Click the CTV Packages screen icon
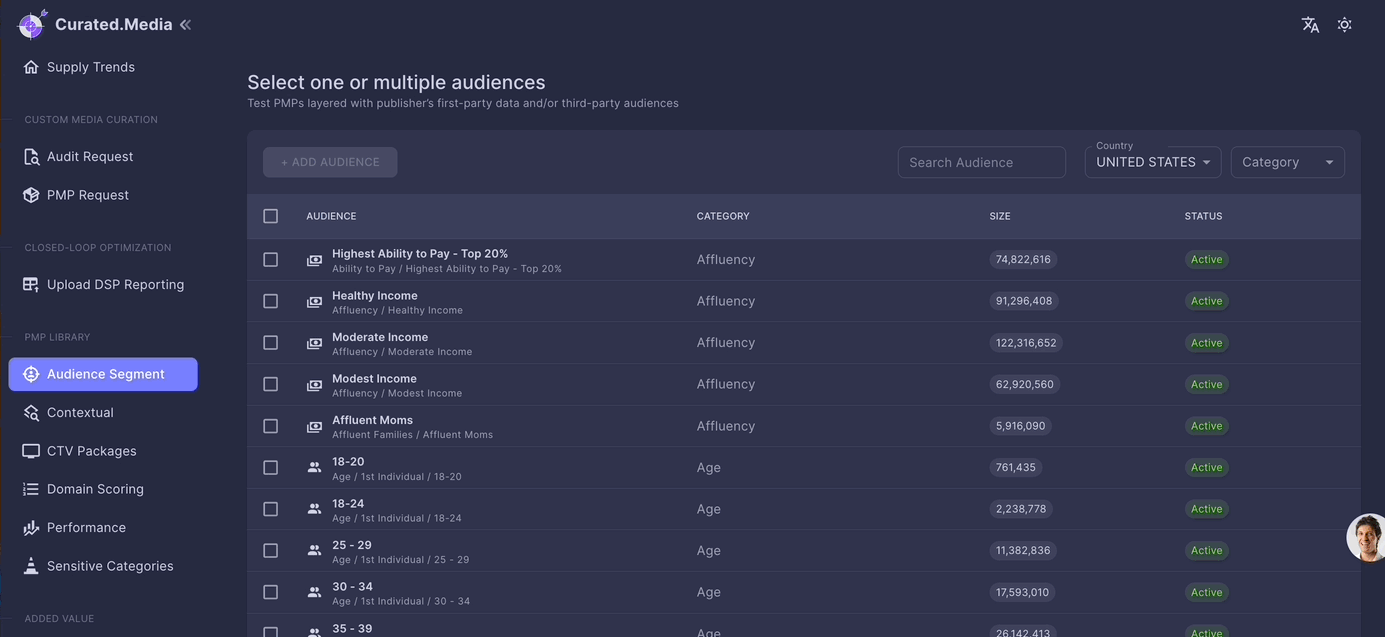The image size is (1385, 637). tap(31, 451)
